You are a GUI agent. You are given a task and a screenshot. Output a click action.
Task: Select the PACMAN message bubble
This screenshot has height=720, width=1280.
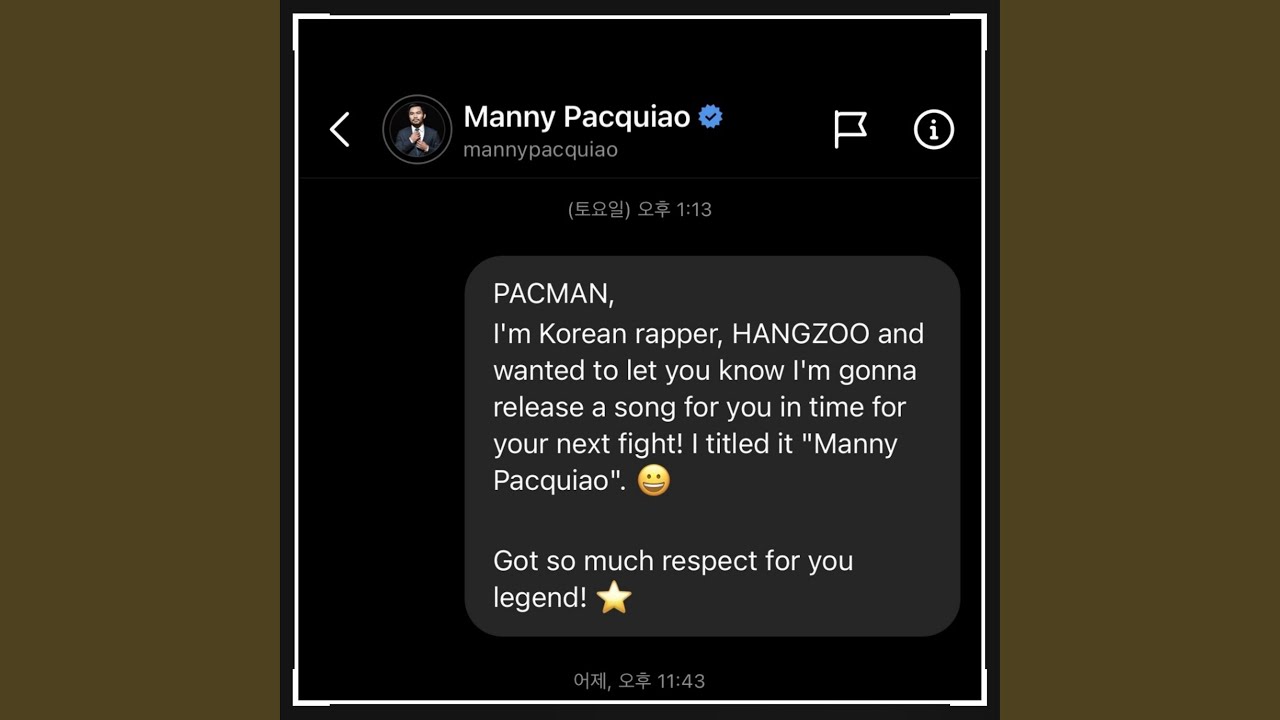tap(712, 446)
